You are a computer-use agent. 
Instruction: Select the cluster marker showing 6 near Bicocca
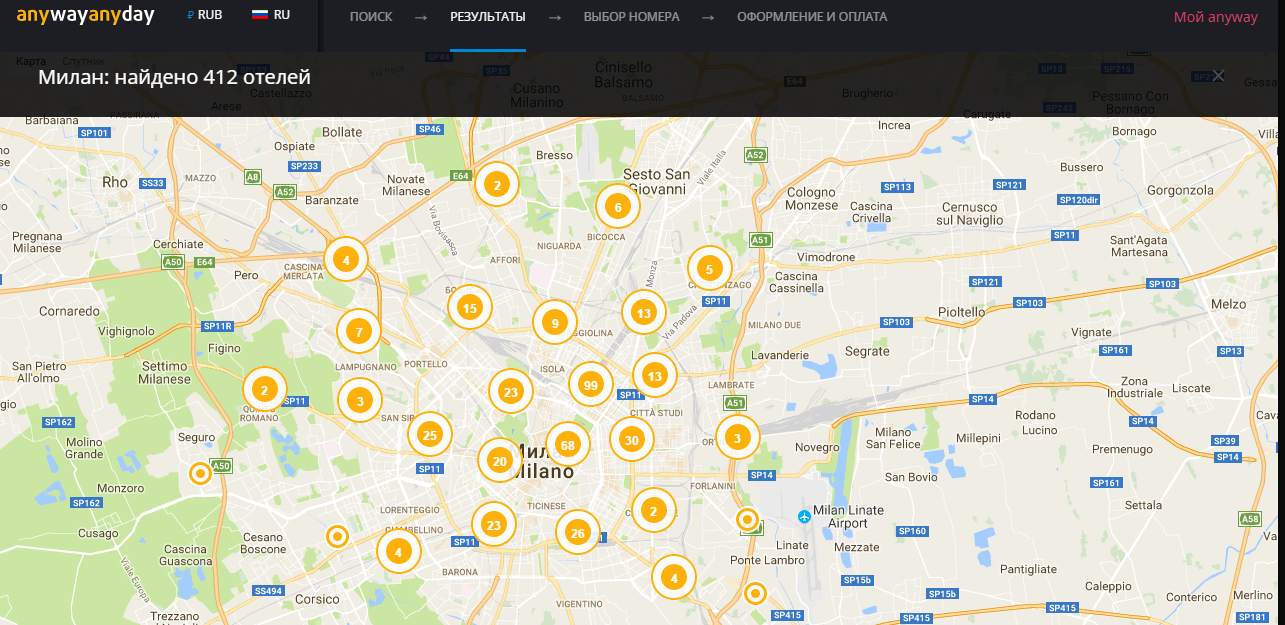(x=618, y=207)
